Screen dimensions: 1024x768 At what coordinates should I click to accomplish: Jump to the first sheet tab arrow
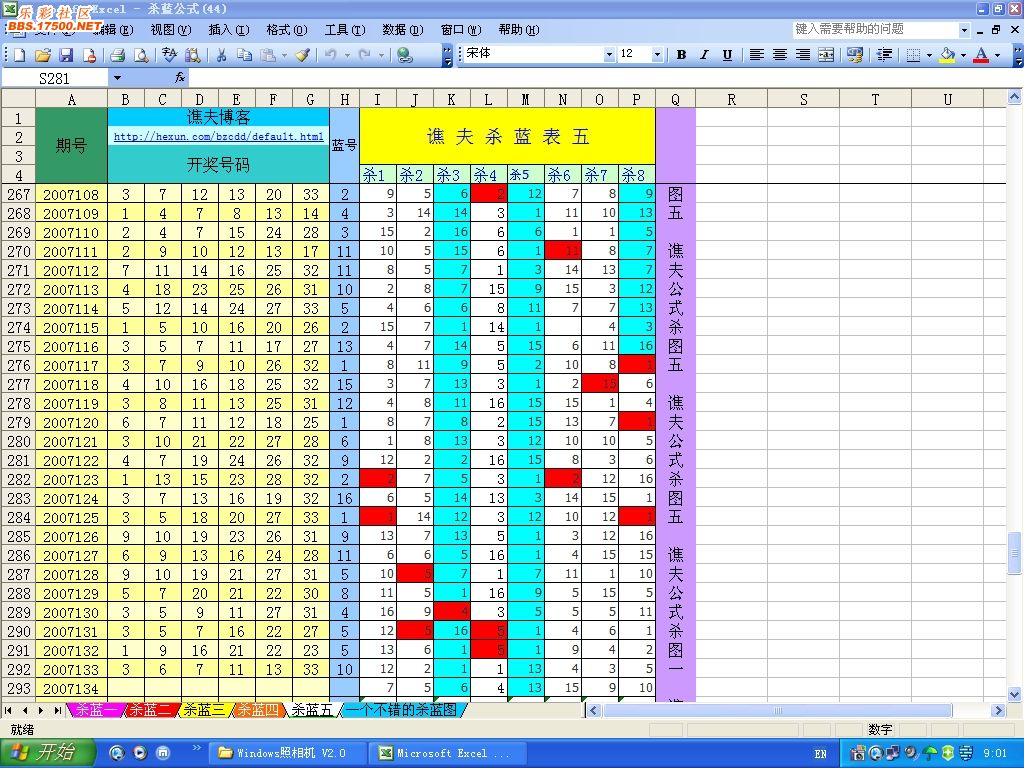tap(9, 710)
